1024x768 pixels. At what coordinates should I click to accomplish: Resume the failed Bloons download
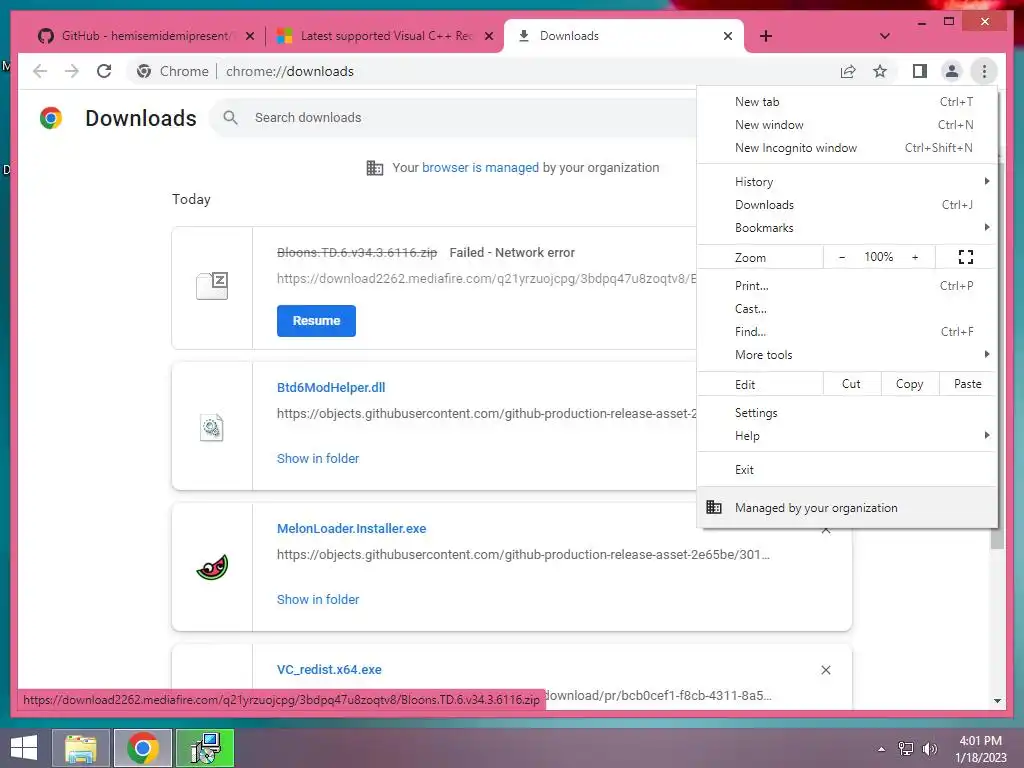click(316, 321)
